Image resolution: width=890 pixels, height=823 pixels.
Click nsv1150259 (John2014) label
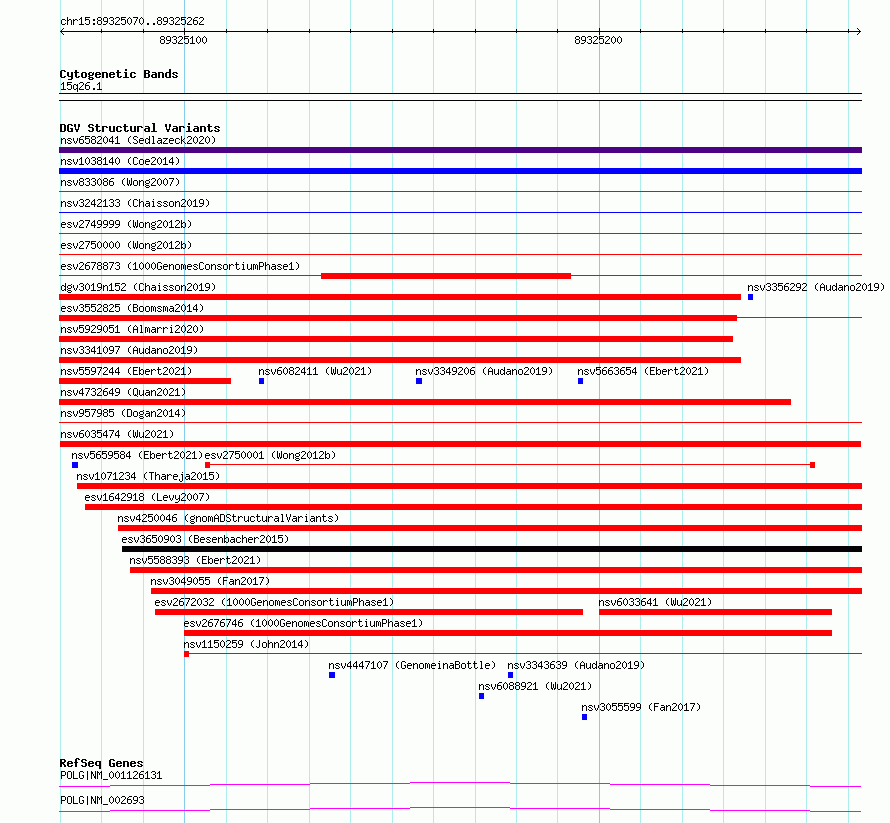coord(246,644)
